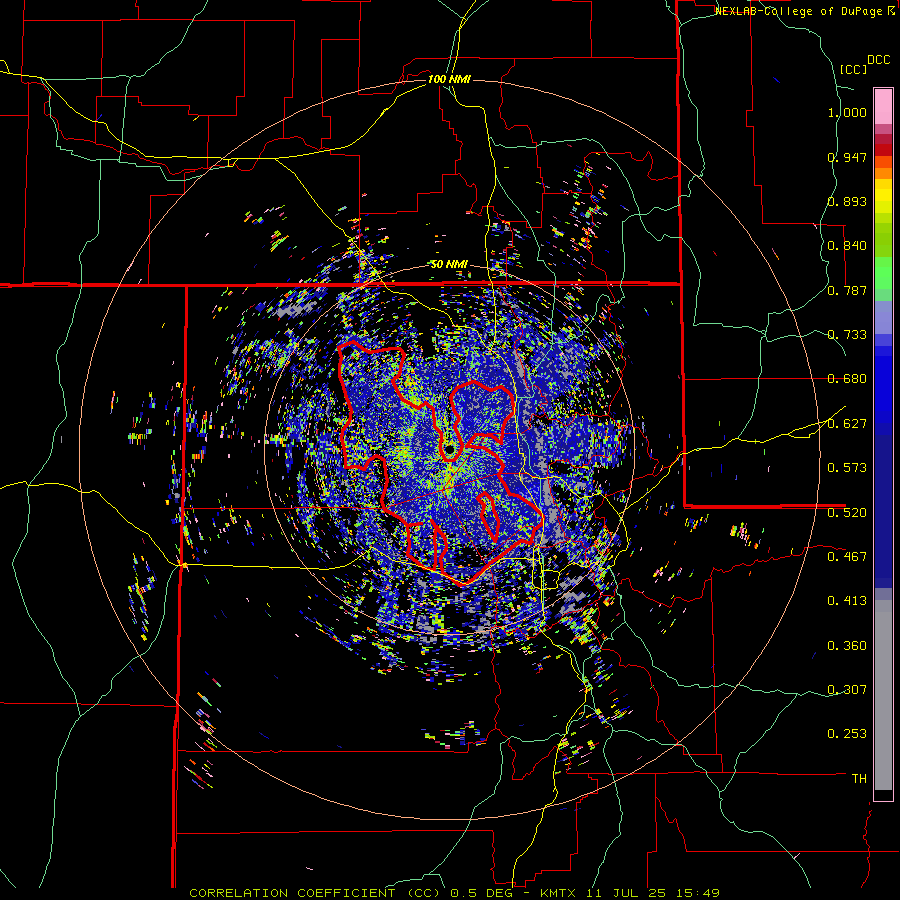The height and width of the screenshot is (900, 900).
Task: Select the 0.307 scale value
Action: [x=847, y=690]
